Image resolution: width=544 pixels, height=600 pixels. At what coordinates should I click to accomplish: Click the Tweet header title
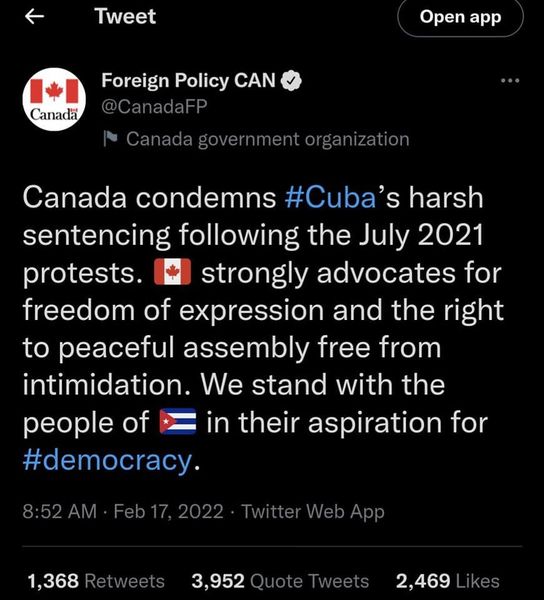click(x=125, y=16)
